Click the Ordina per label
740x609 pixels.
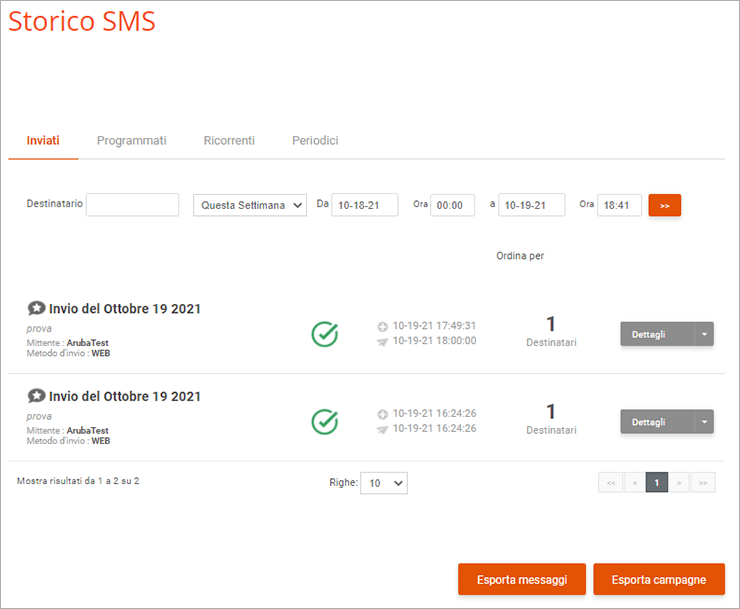coord(520,256)
